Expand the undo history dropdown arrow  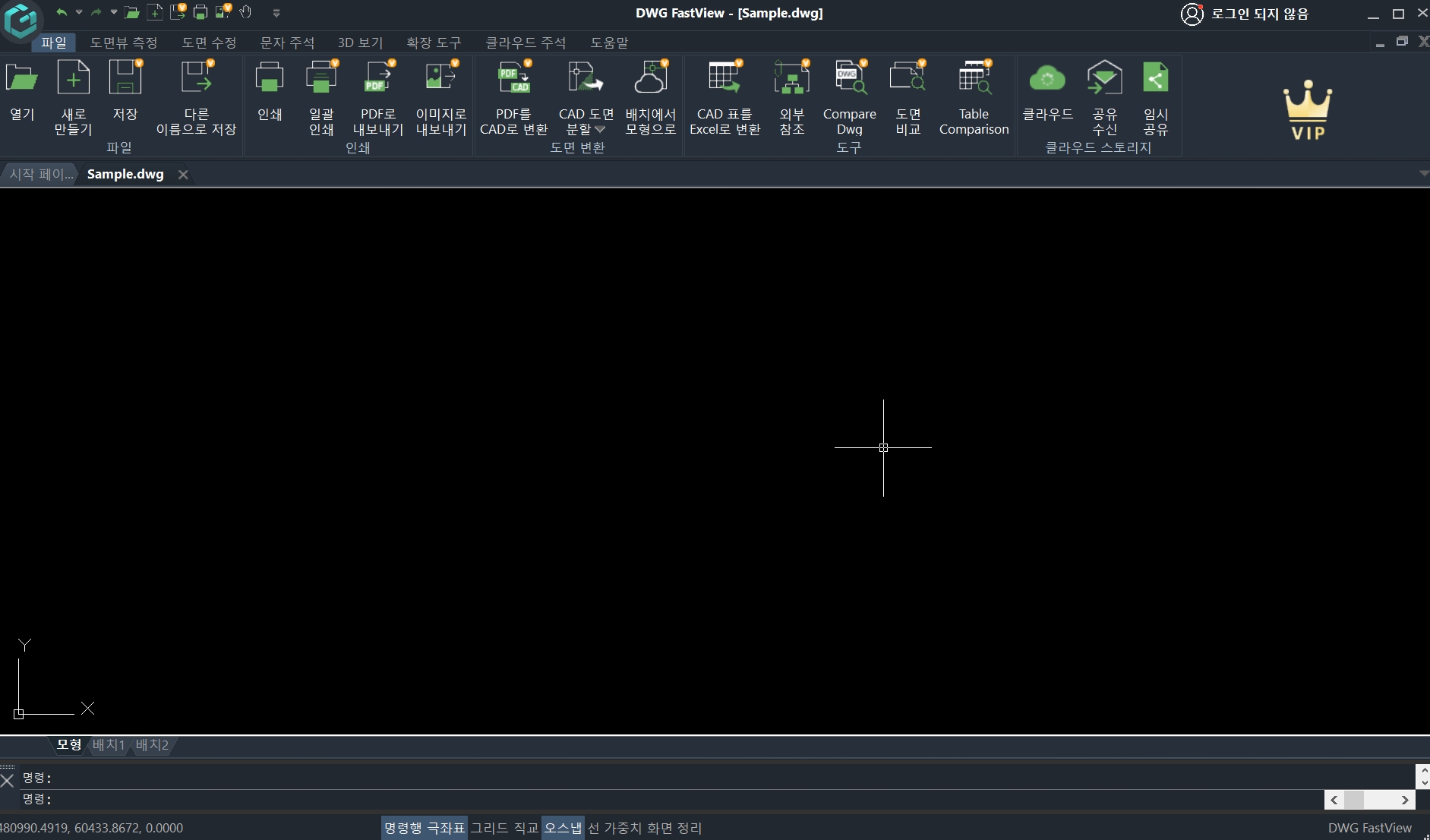(x=79, y=12)
